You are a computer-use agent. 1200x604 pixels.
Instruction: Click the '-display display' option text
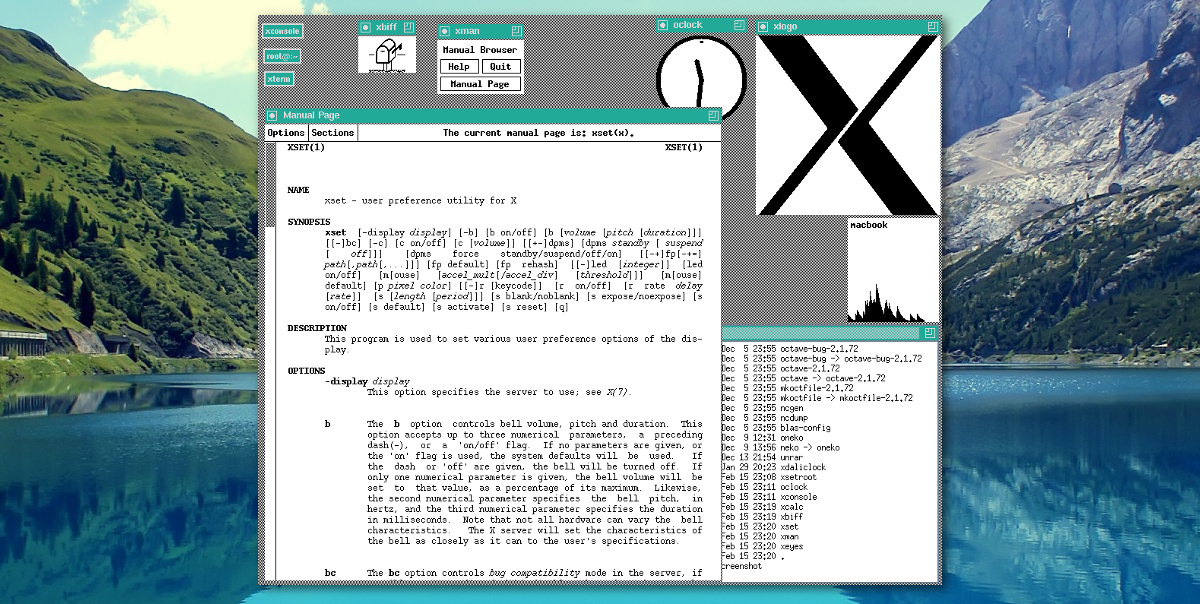[x=367, y=381]
